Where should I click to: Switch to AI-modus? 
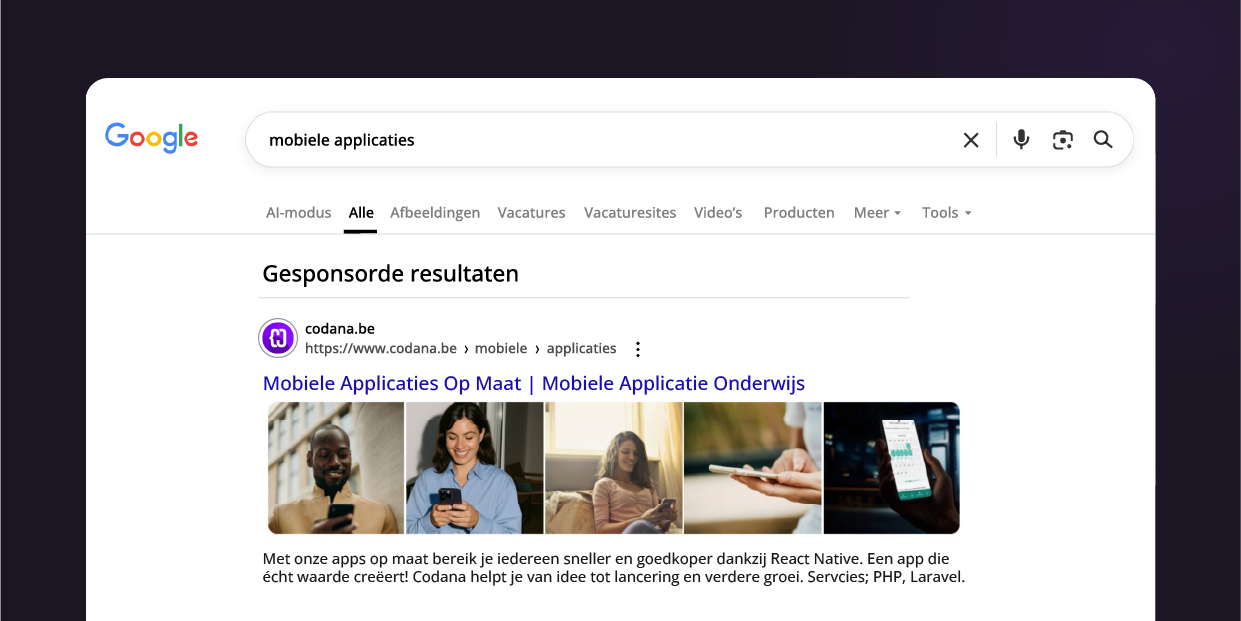click(298, 212)
